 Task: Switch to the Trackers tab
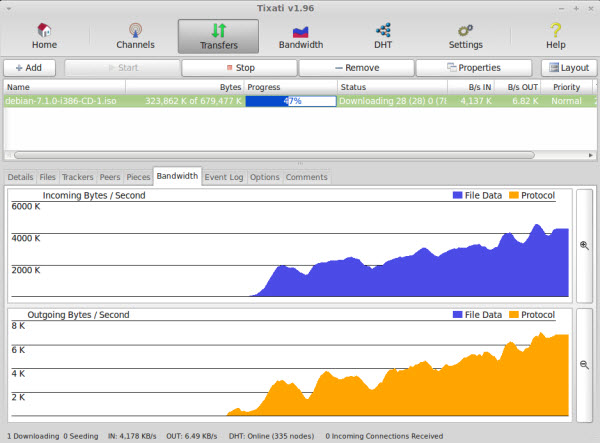78,177
